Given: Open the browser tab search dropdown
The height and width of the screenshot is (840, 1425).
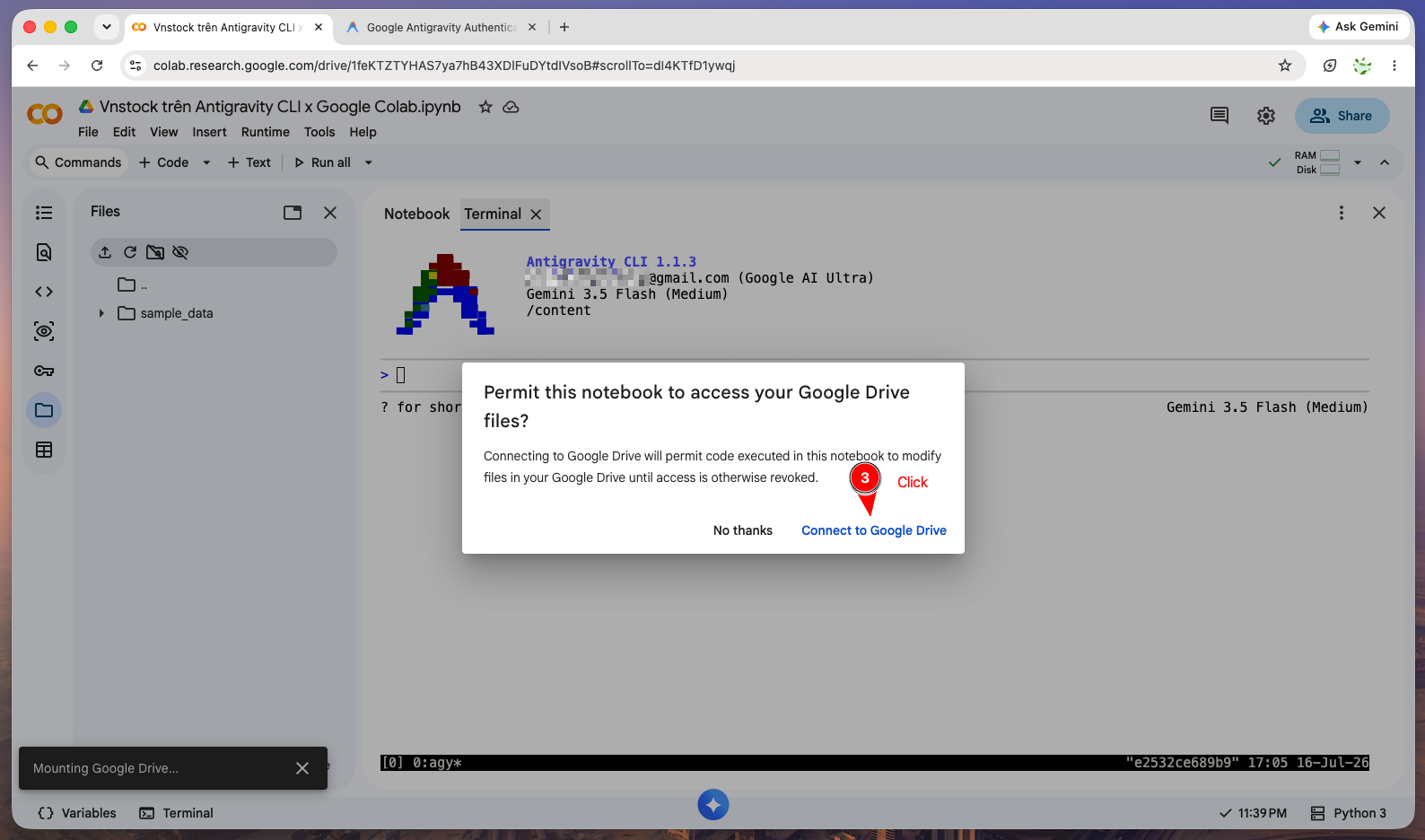Looking at the screenshot, I should click(107, 27).
